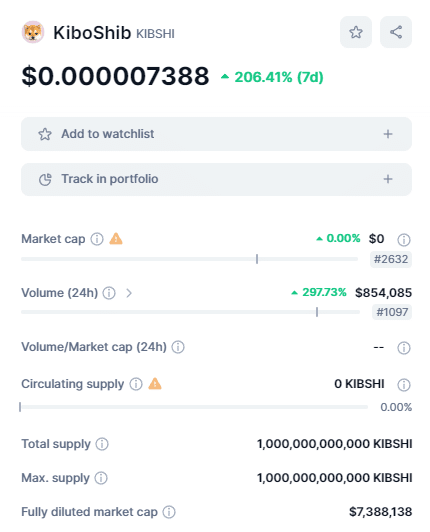
Task: Click the share icon button
Action: pos(396,32)
